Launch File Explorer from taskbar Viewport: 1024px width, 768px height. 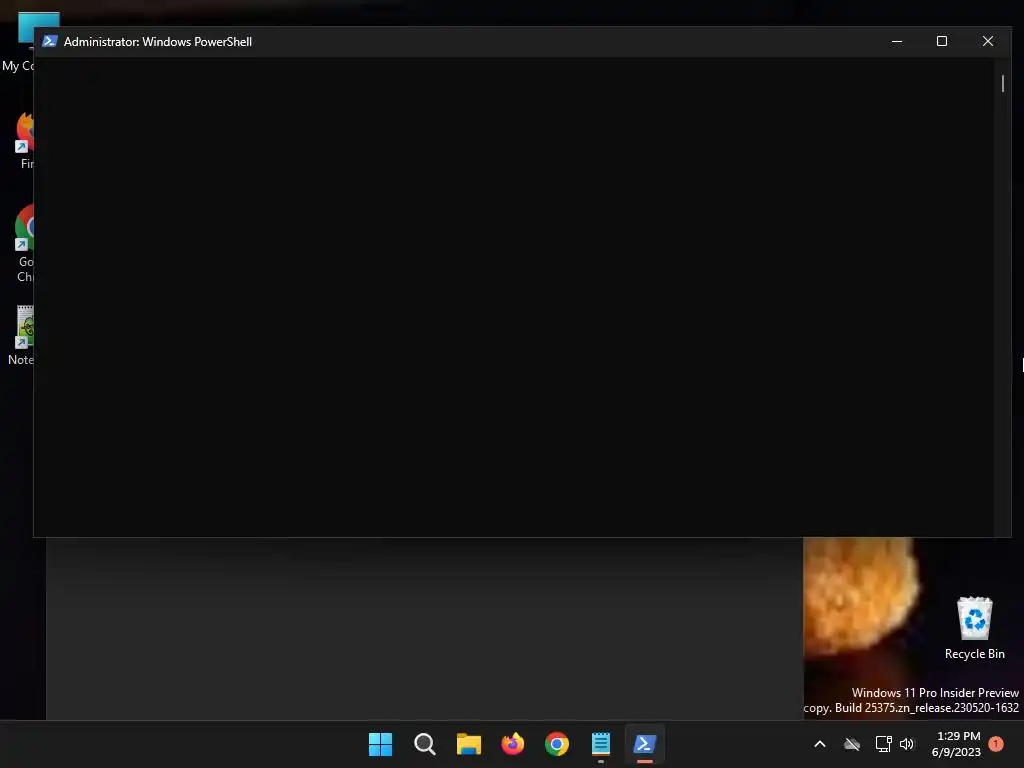click(x=468, y=744)
